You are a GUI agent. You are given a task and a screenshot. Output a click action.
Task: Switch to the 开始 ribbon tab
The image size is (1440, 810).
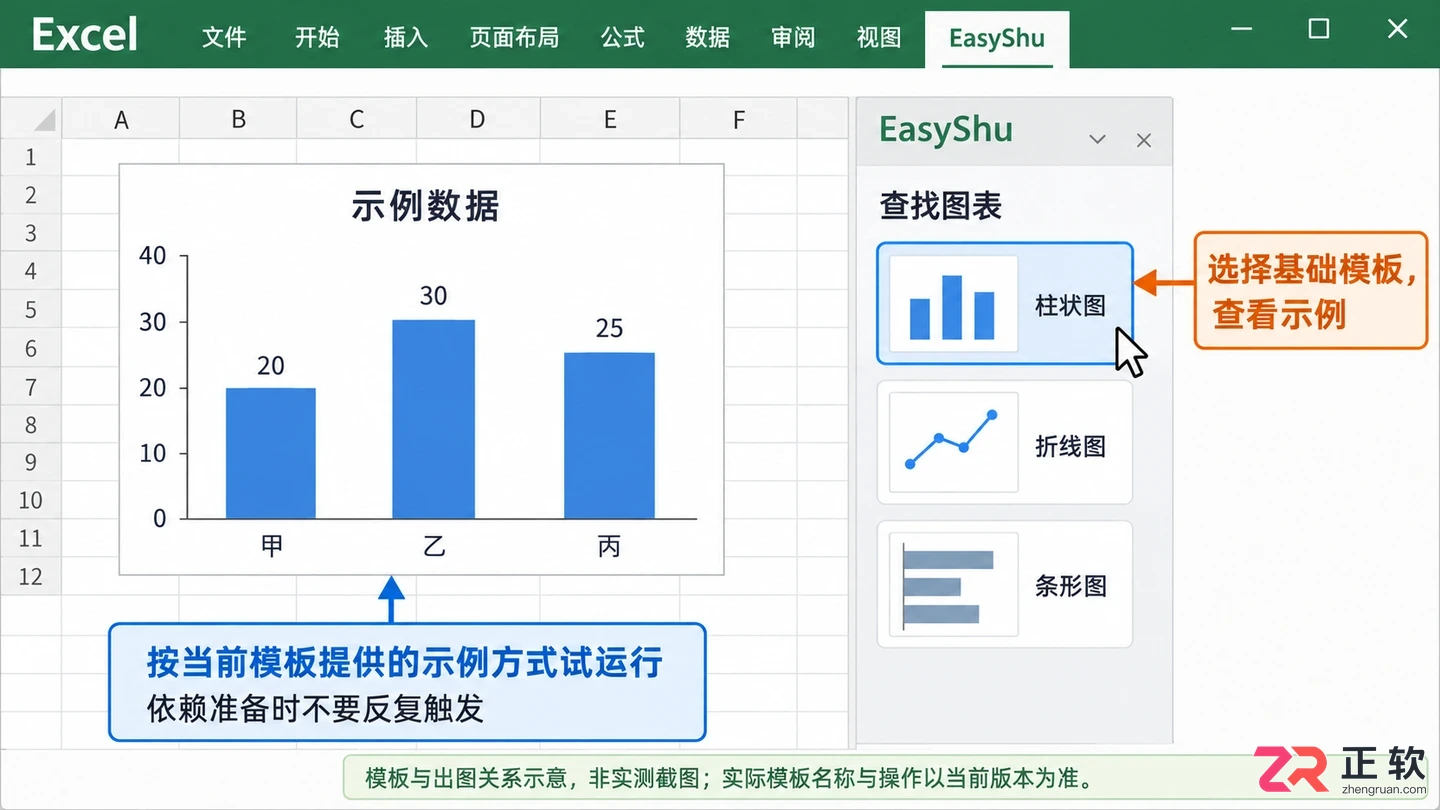[x=317, y=38]
